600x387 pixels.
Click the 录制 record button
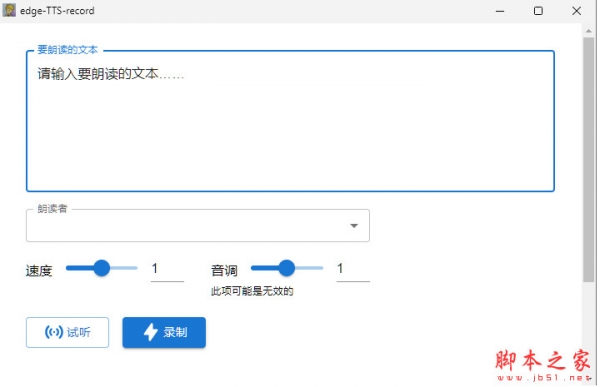[x=164, y=332]
